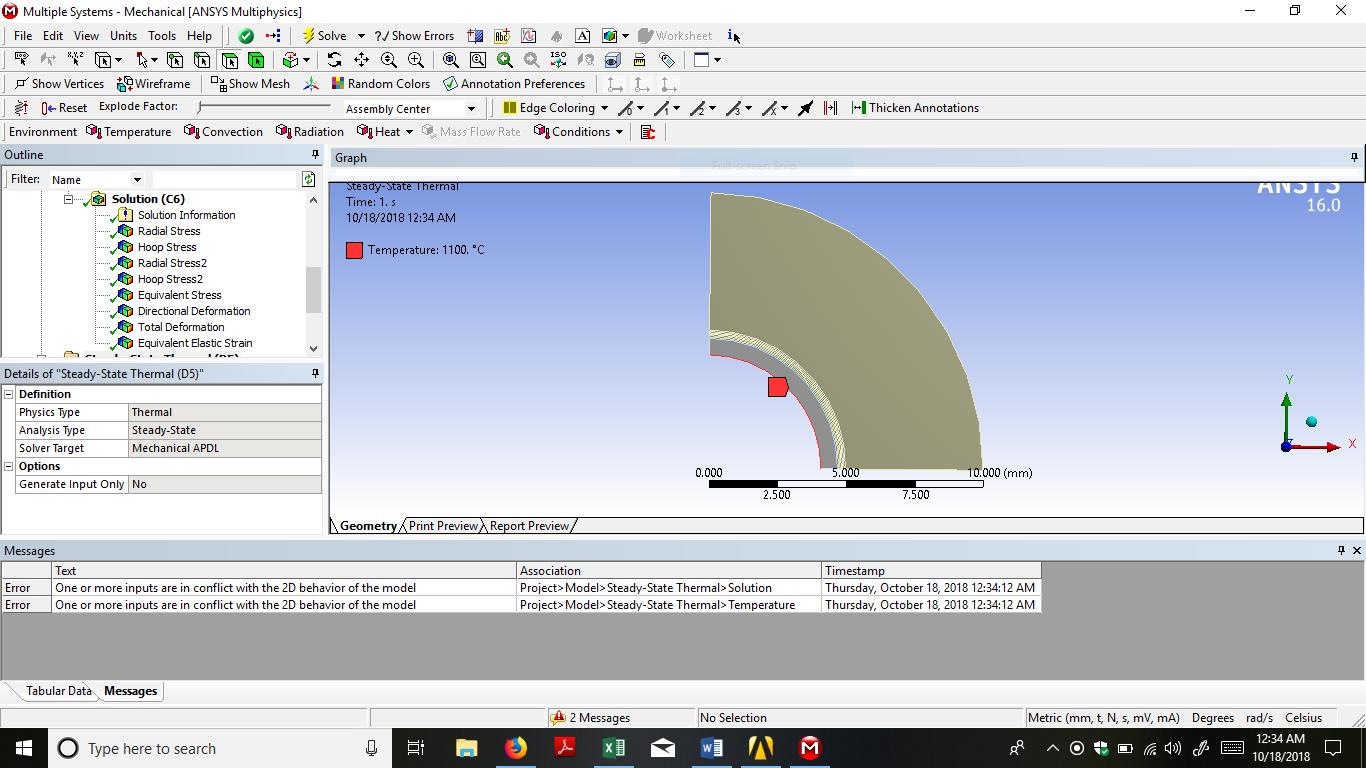The image size is (1366, 768).
Task: Collapse the Options section
Action: (x=9, y=466)
